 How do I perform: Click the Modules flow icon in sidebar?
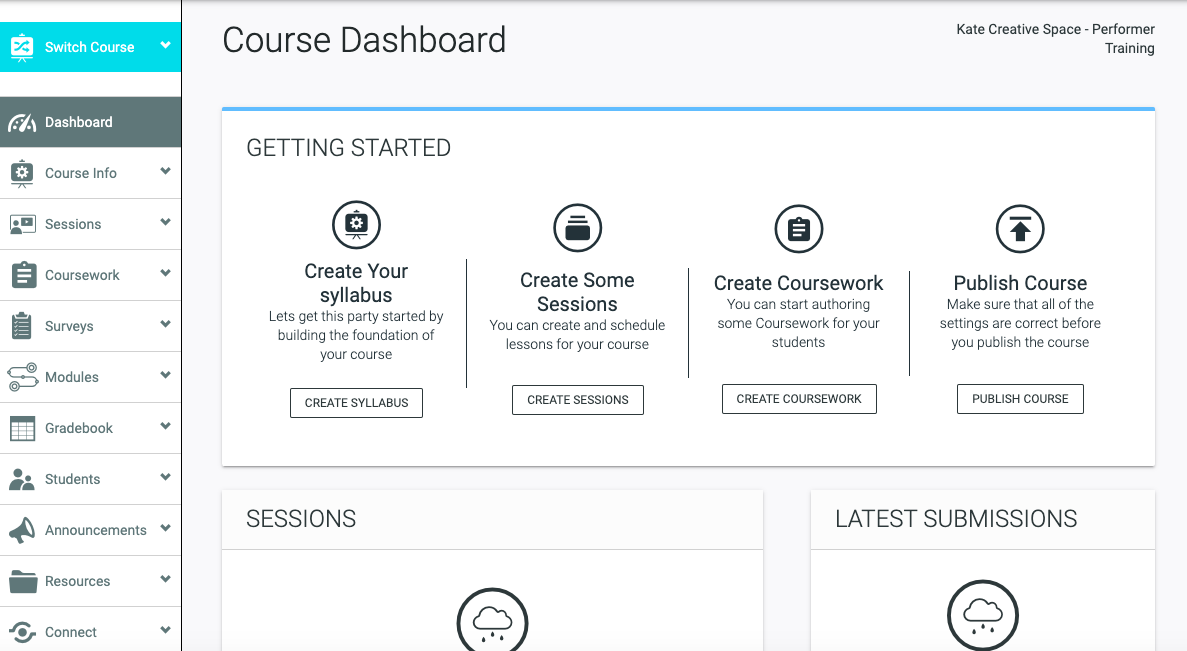22,377
